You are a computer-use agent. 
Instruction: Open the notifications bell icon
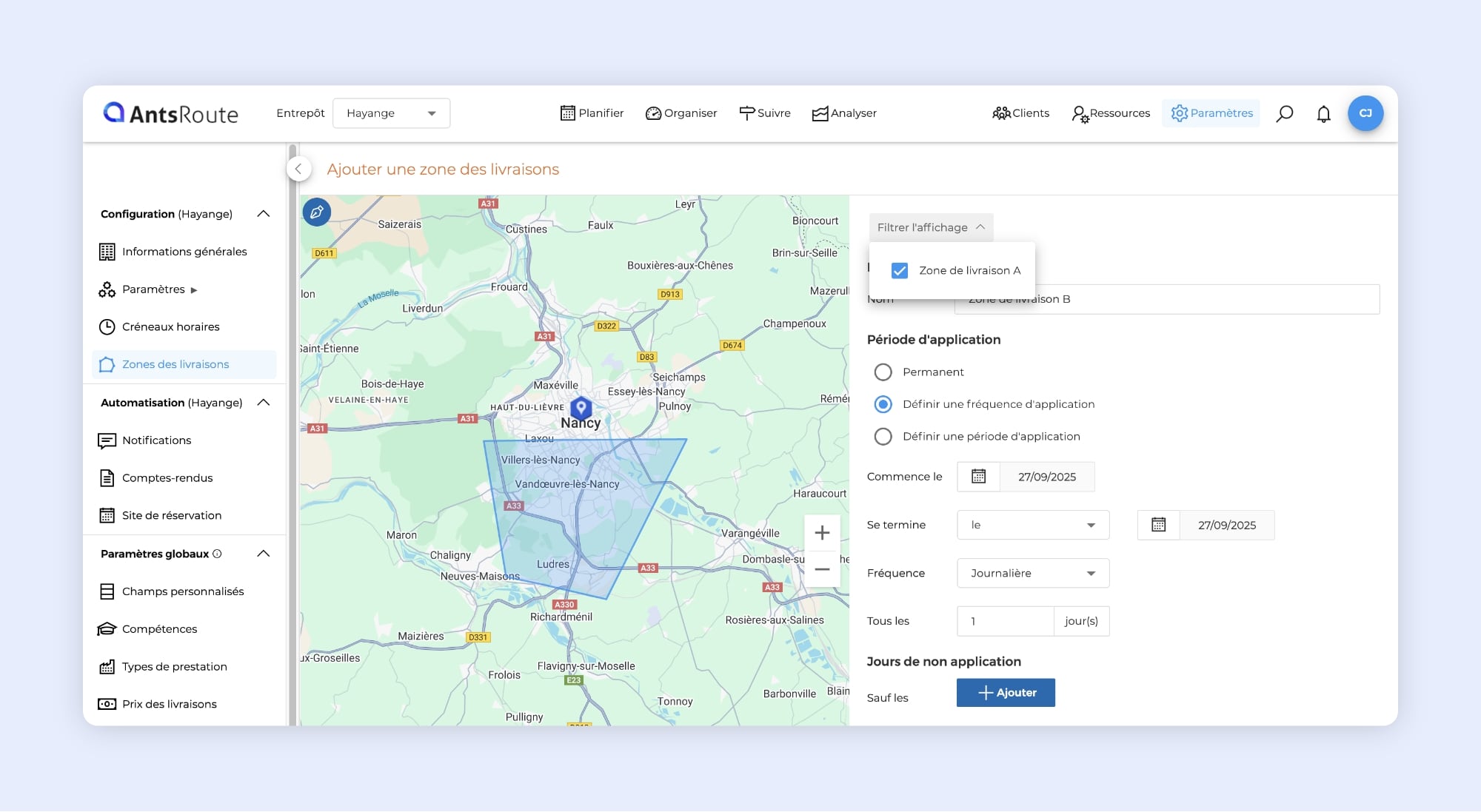tap(1323, 113)
